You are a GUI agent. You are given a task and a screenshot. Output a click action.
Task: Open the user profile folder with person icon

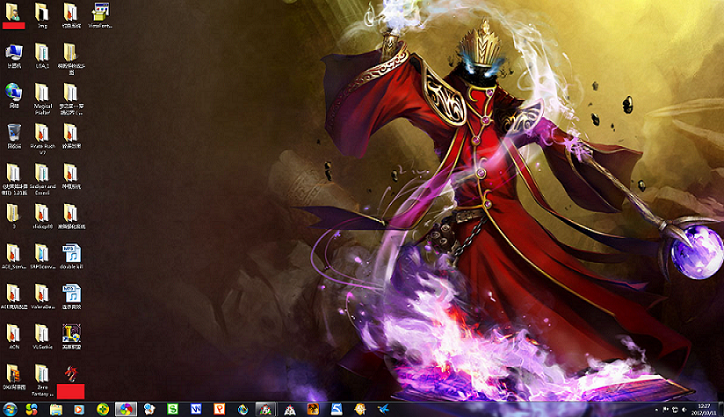click(13, 15)
